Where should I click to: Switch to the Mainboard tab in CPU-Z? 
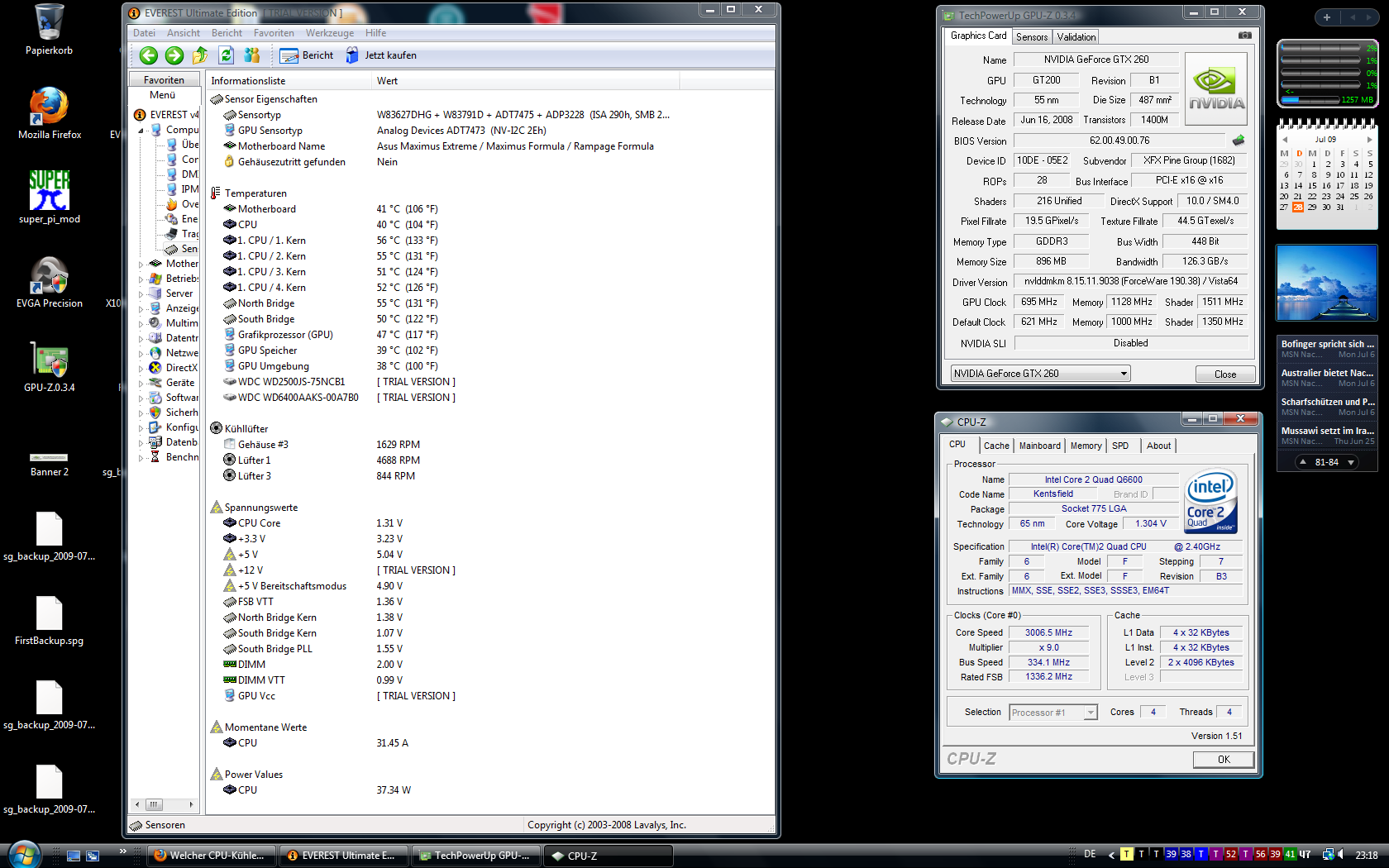[x=1040, y=446]
